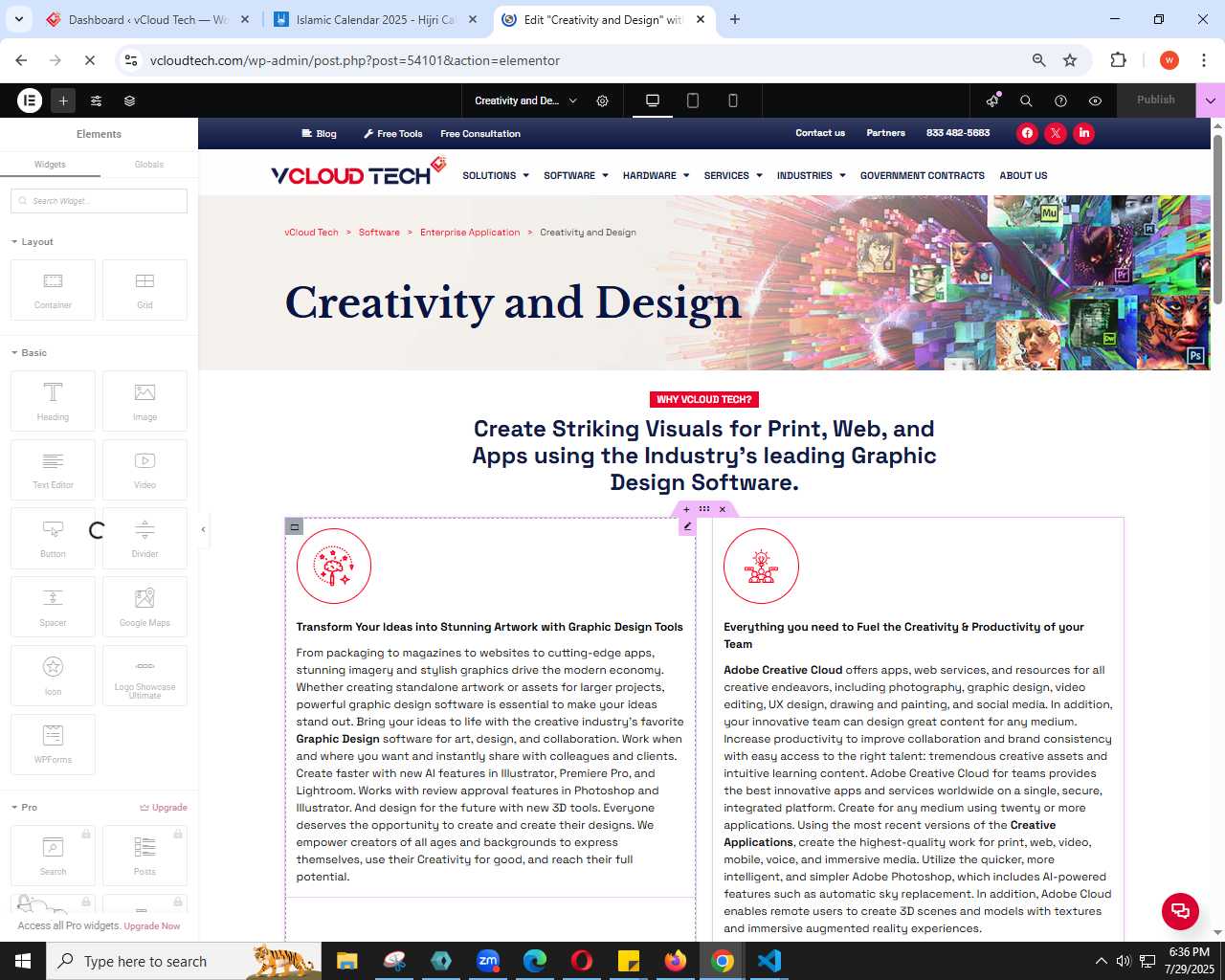The width and height of the screenshot is (1225, 980).
Task: Open the X social icon
Action: 1056,133
